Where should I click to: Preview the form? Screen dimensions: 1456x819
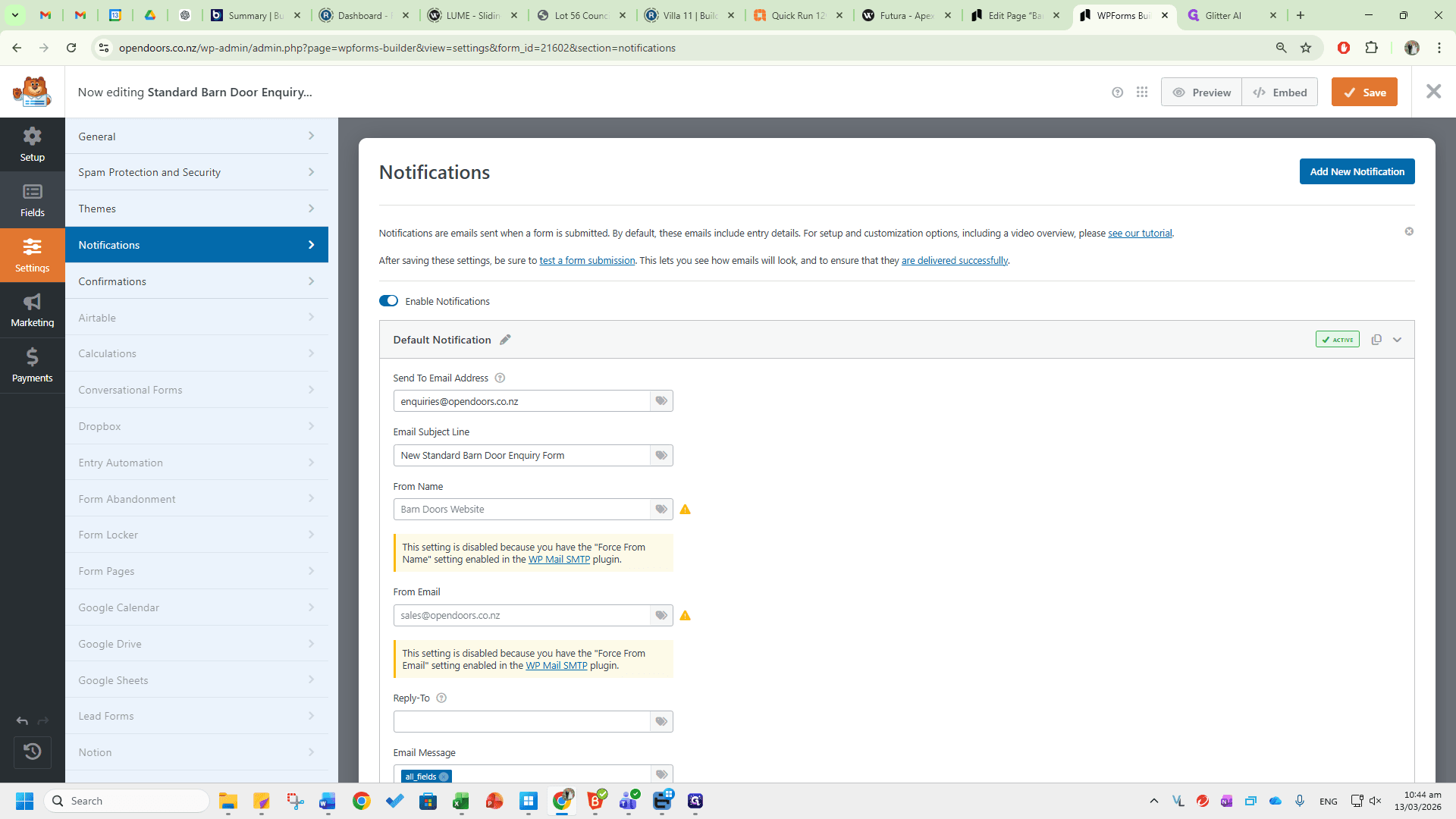[1201, 93]
